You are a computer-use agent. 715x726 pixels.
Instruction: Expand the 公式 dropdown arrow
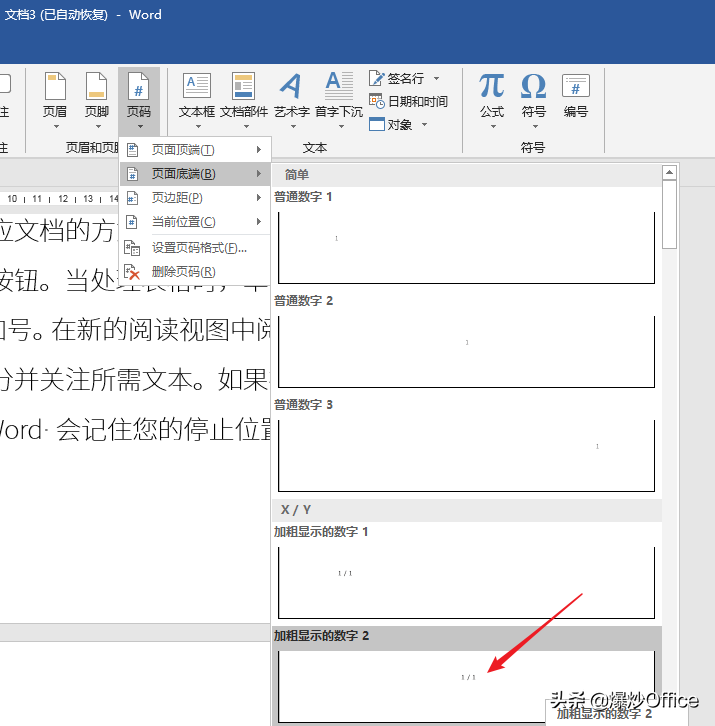(493, 126)
